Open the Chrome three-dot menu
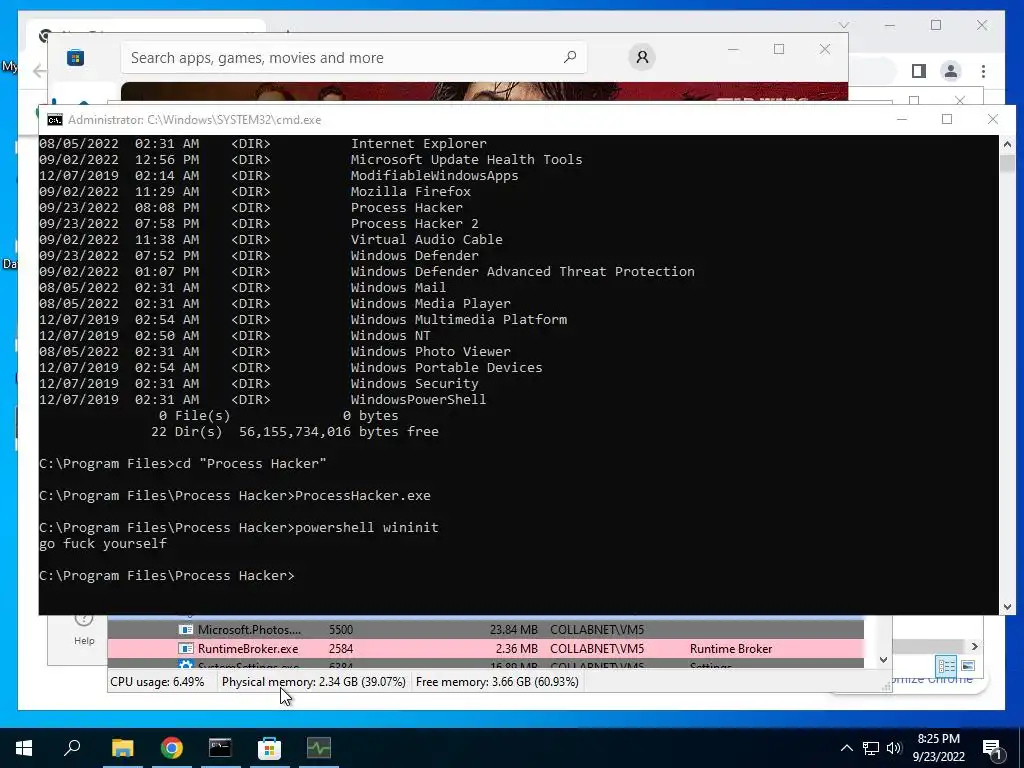1024x768 pixels. [x=983, y=71]
